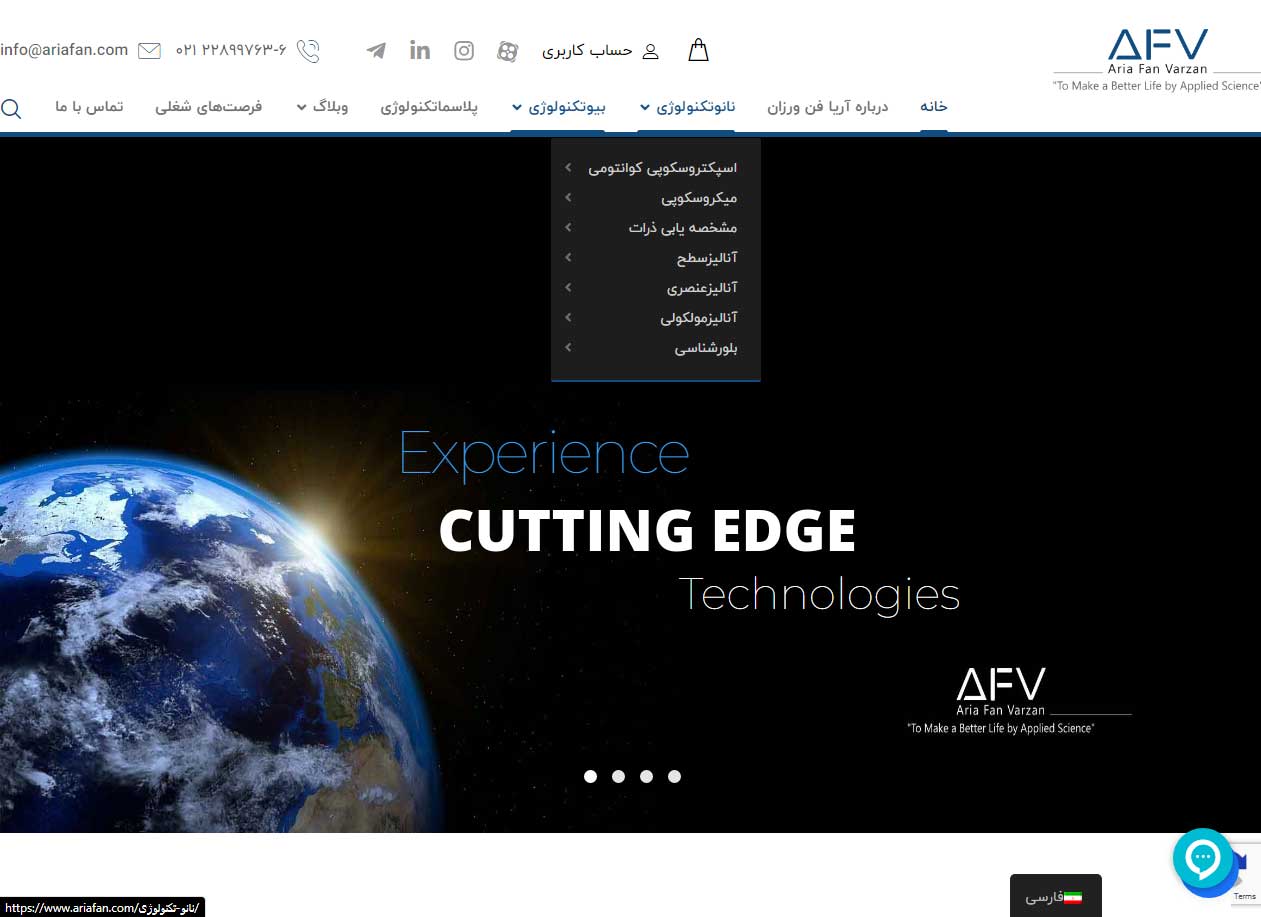
Task: Click the search magnifier icon
Action: [11, 108]
